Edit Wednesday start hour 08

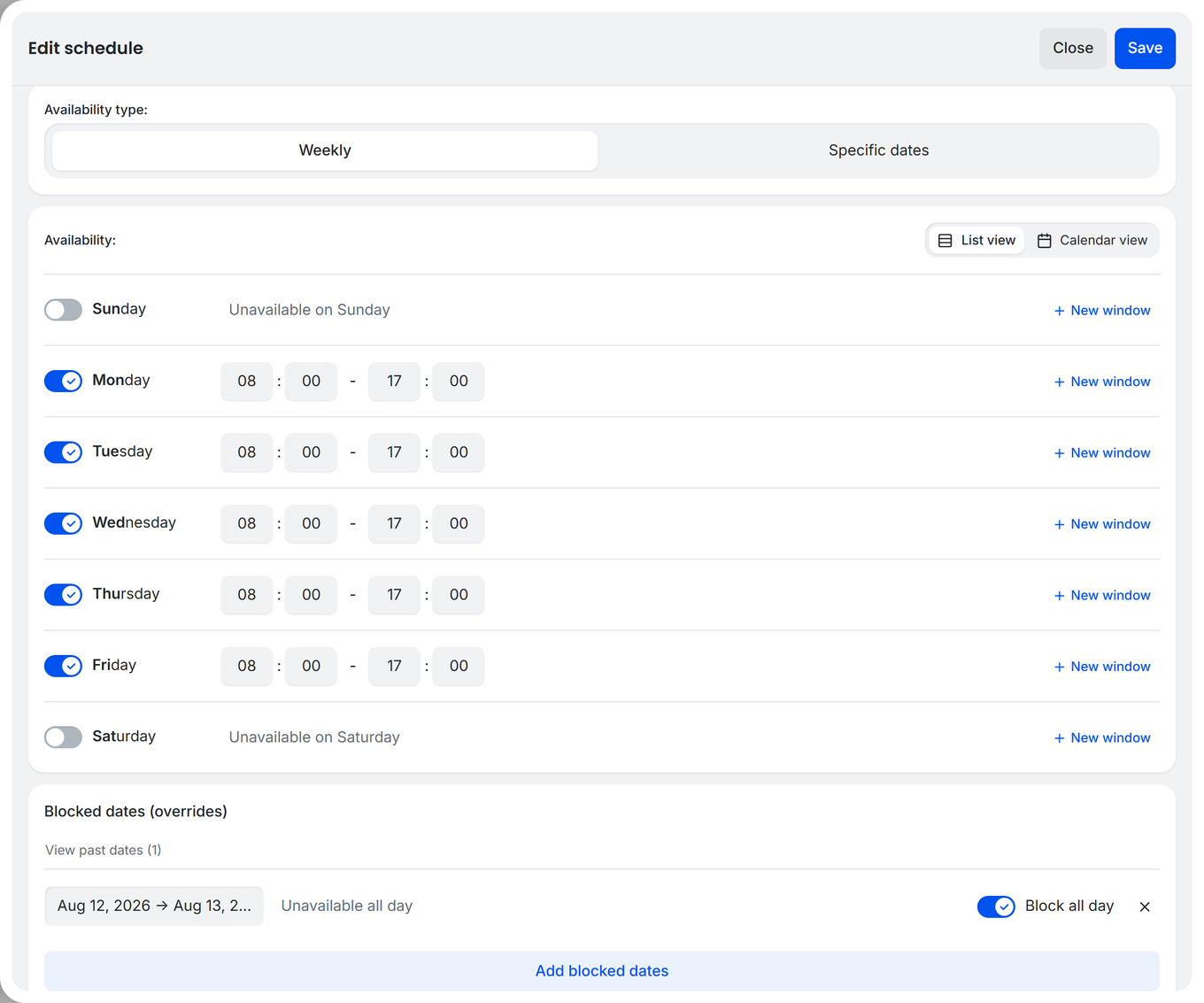(x=247, y=524)
